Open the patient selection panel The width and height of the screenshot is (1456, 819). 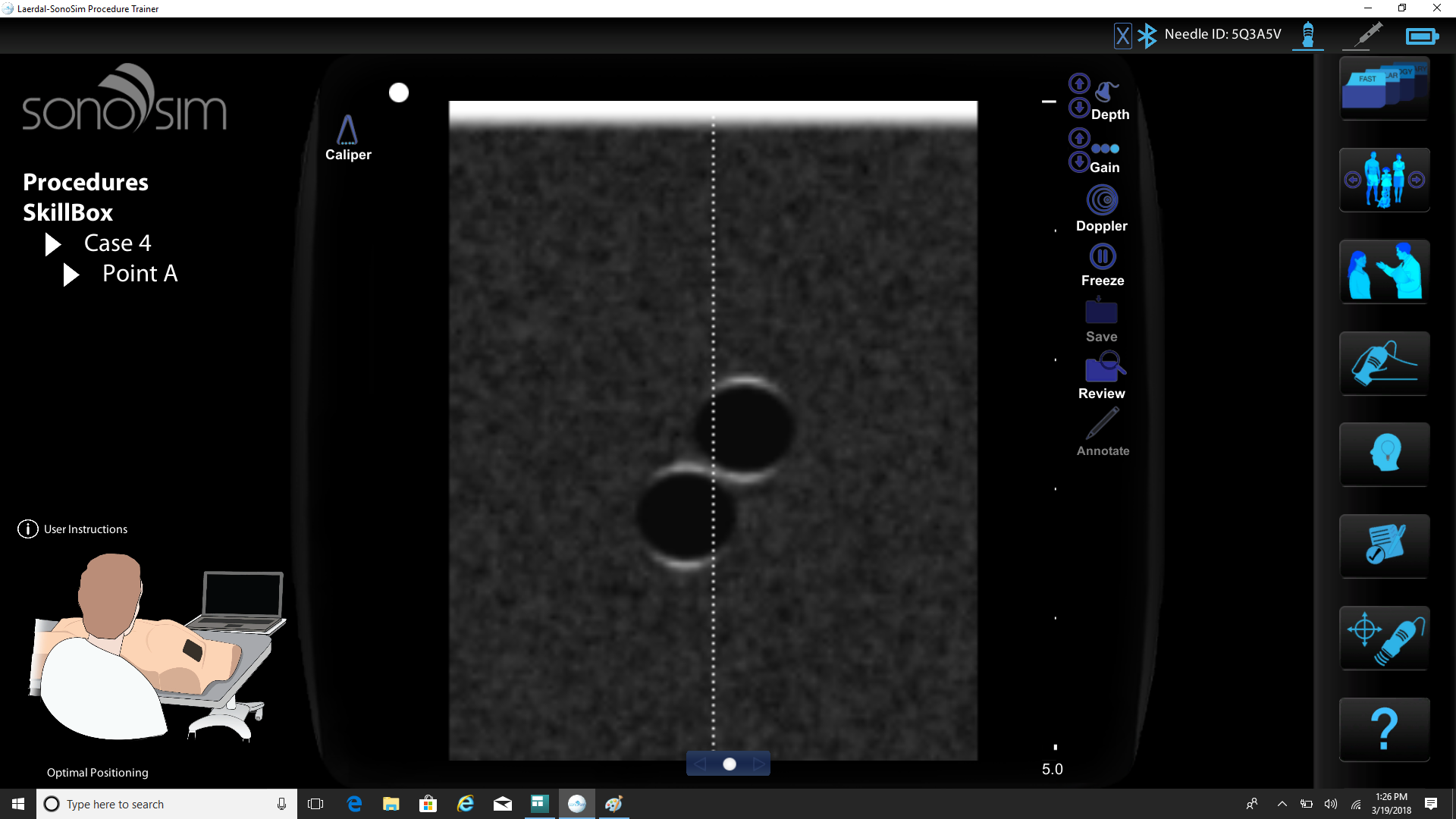point(1384,180)
